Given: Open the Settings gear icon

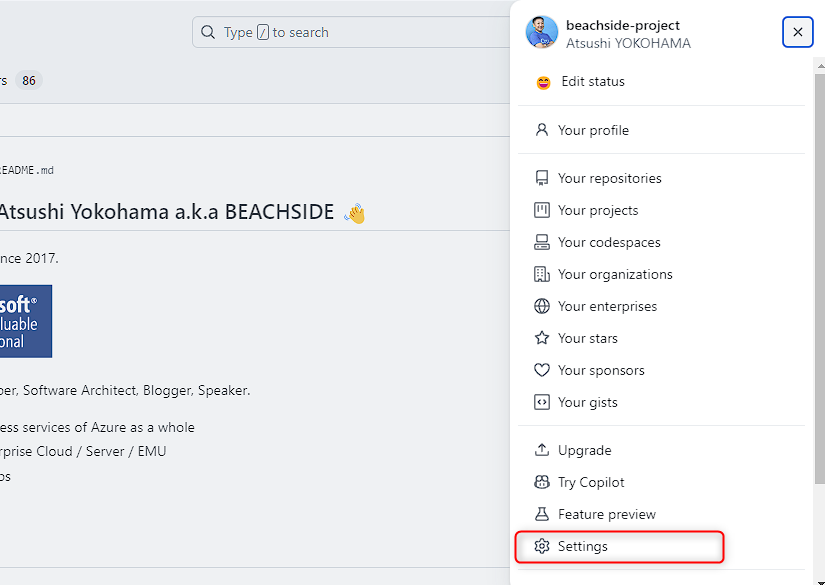Looking at the screenshot, I should point(541,547).
